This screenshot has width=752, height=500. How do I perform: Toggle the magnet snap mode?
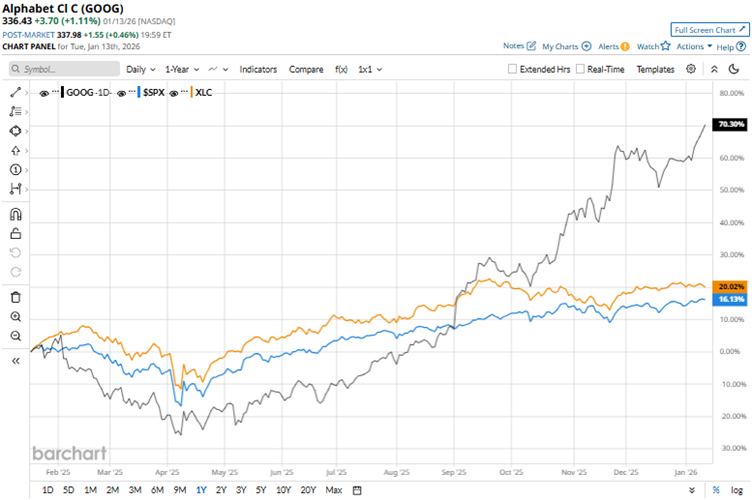pyautogui.click(x=15, y=214)
